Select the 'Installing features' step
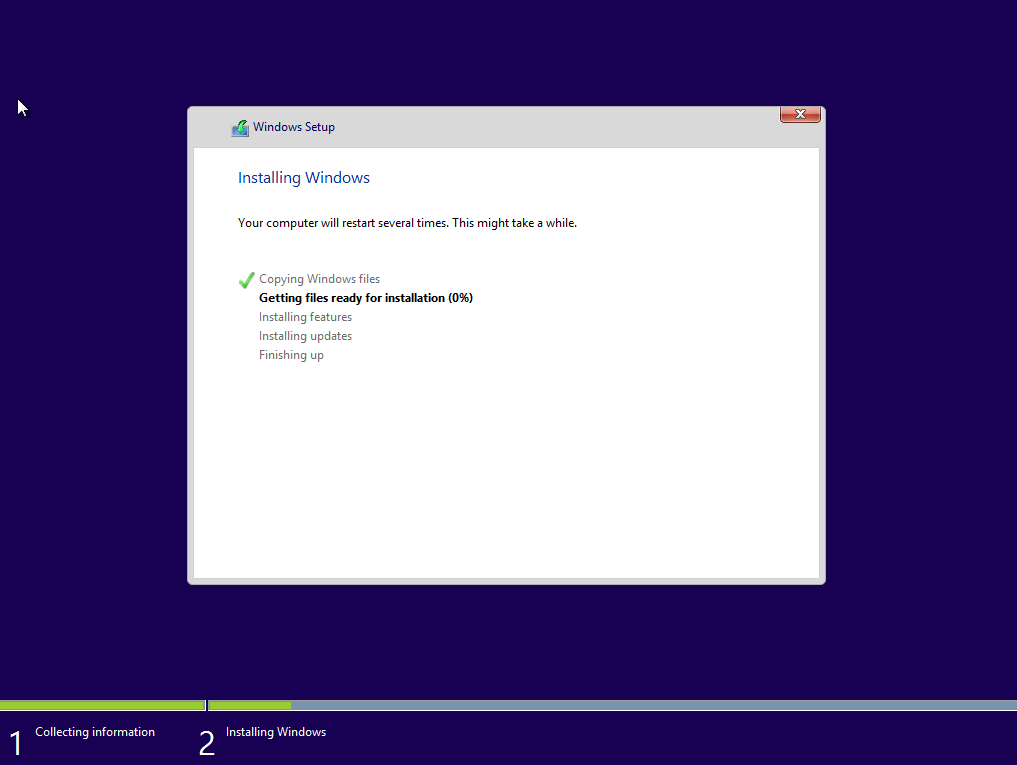This screenshot has height=765, width=1017. (x=305, y=317)
